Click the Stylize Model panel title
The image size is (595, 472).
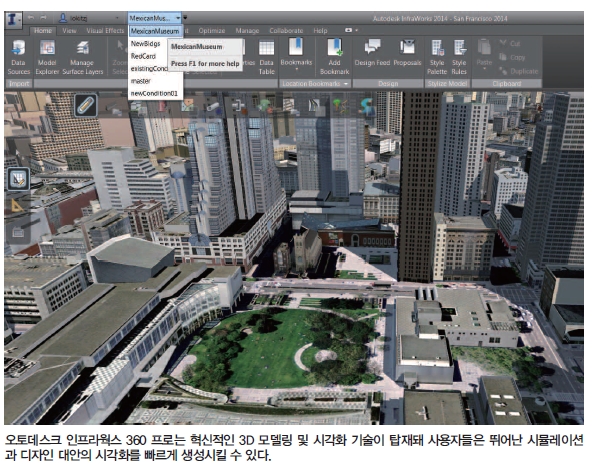pyautogui.click(x=447, y=84)
